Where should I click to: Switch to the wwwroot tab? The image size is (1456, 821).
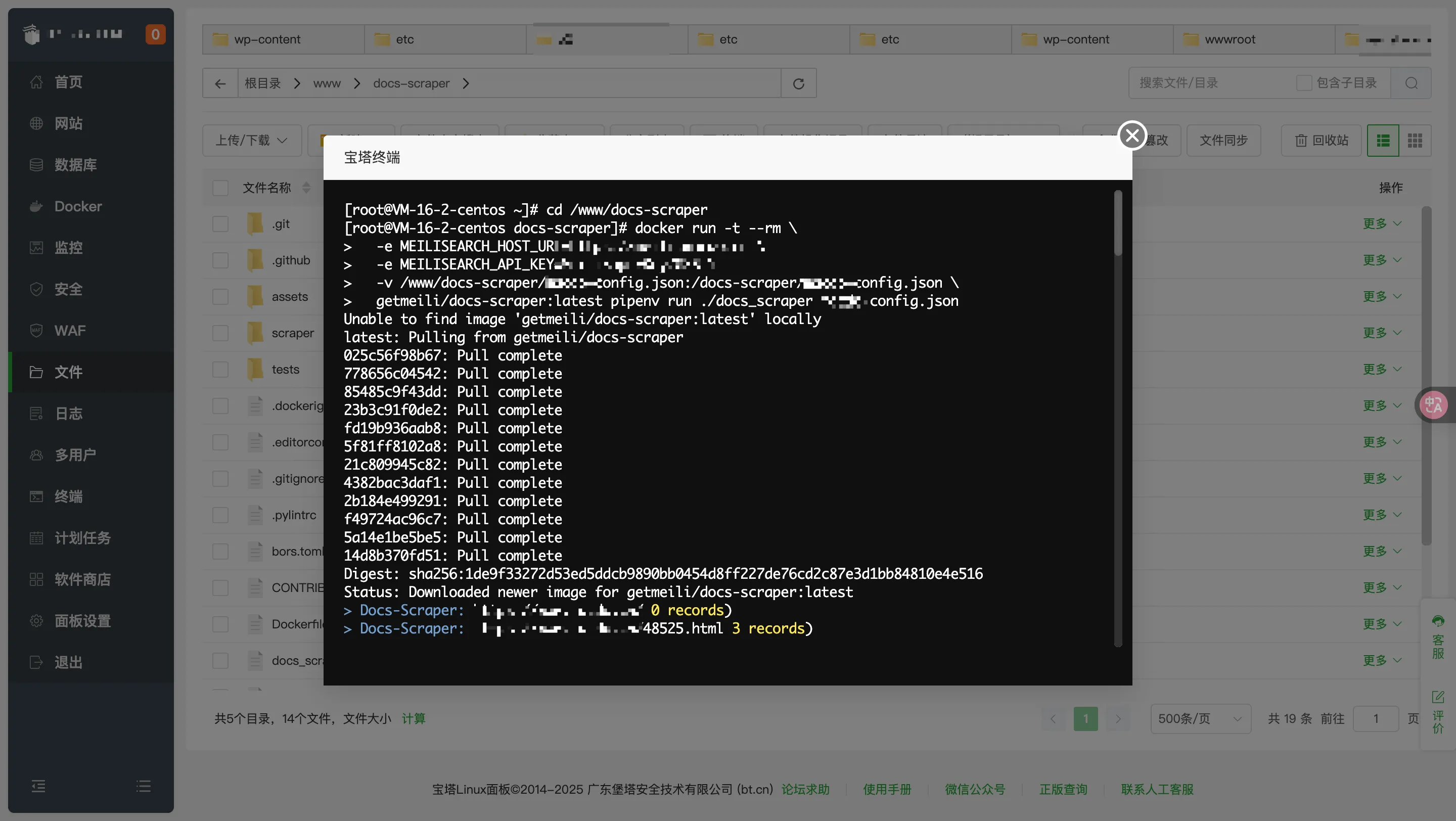click(x=1254, y=39)
